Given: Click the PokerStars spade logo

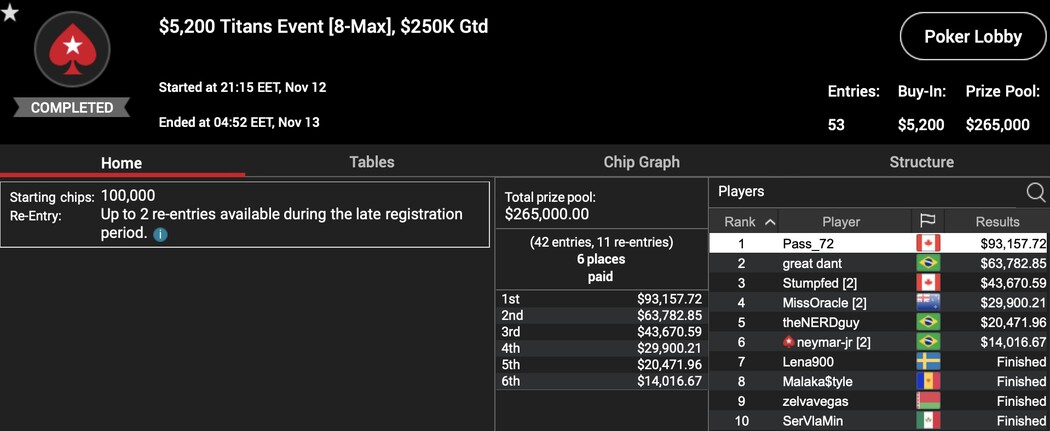Looking at the screenshot, I should point(72,49).
